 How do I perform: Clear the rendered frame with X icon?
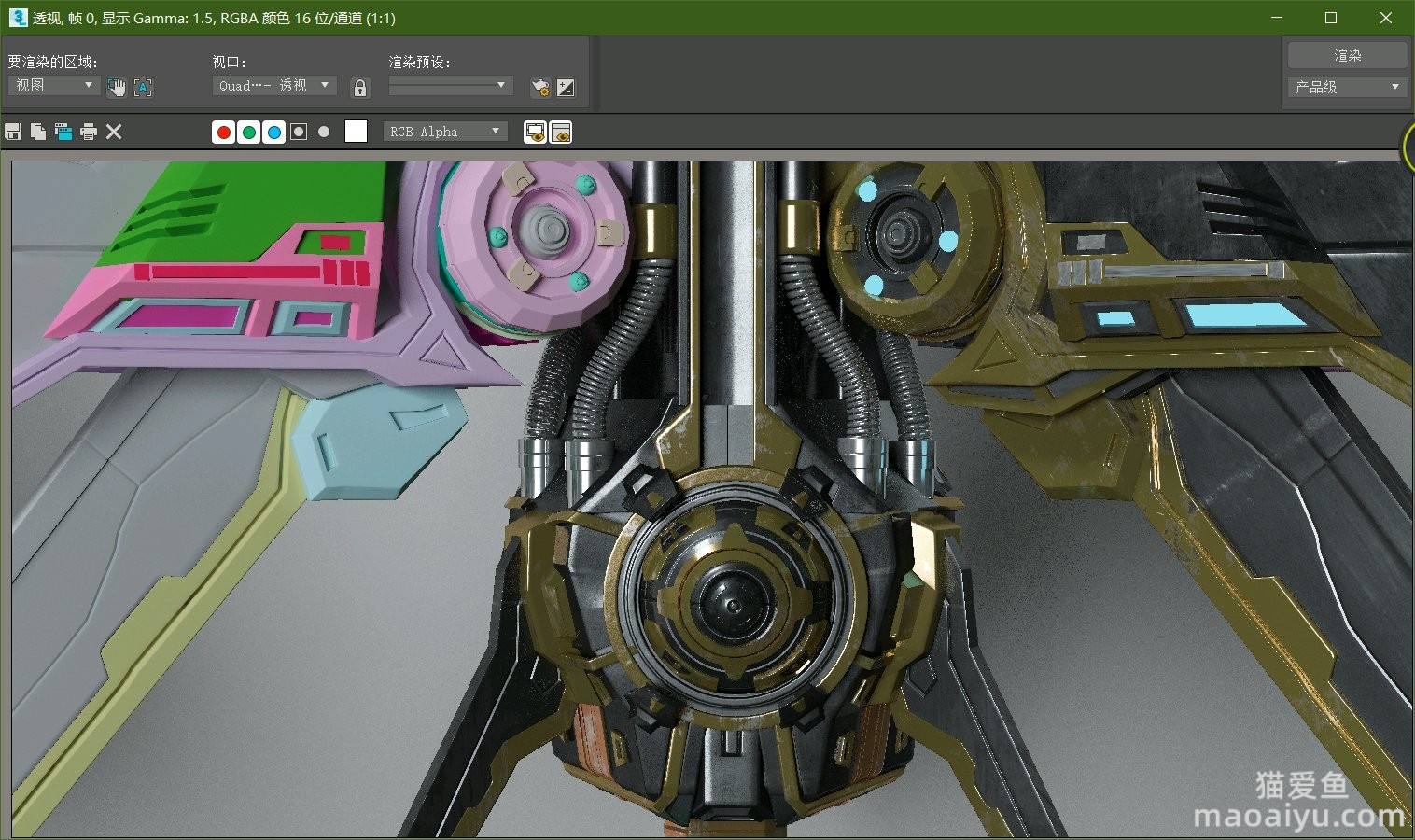pyautogui.click(x=114, y=132)
